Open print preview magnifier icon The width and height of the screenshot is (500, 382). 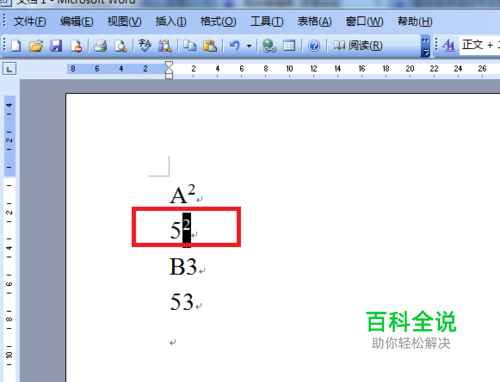pyautogui.click(x=120, y=46)
